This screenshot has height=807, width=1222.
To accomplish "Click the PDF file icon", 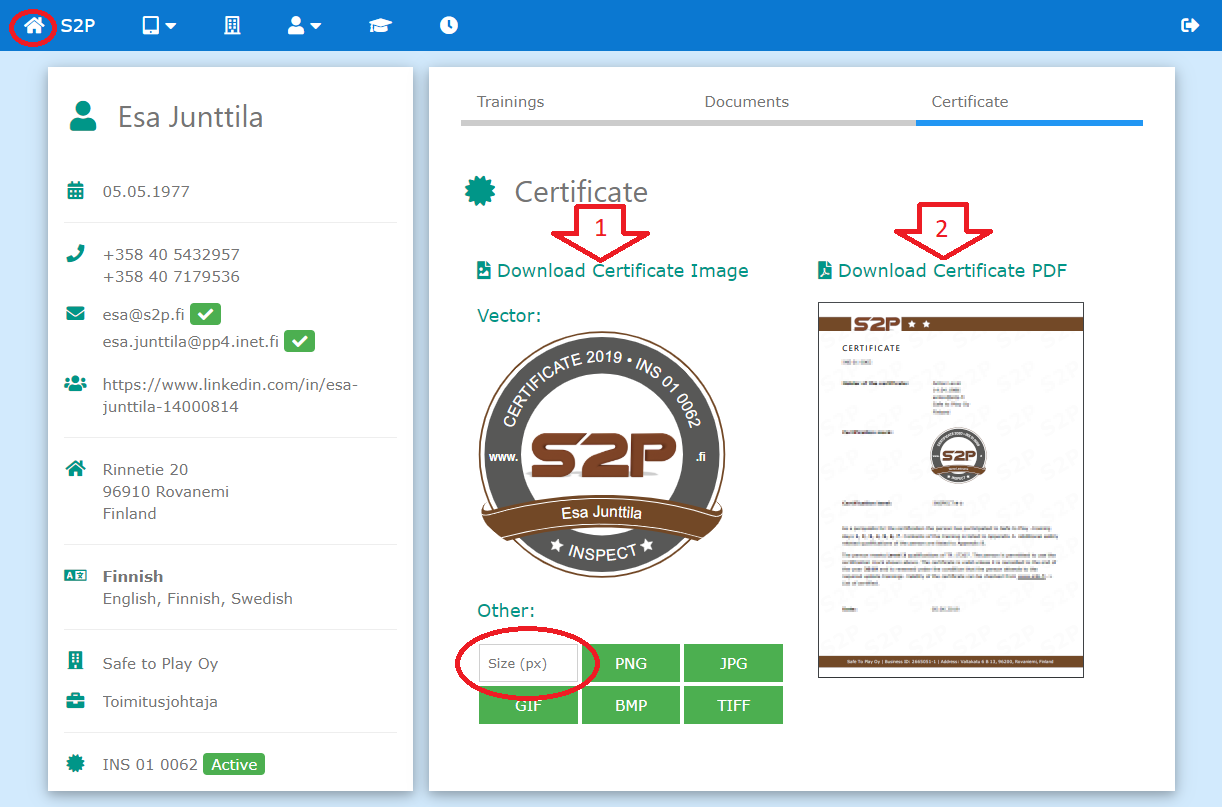I will point(825,270).
